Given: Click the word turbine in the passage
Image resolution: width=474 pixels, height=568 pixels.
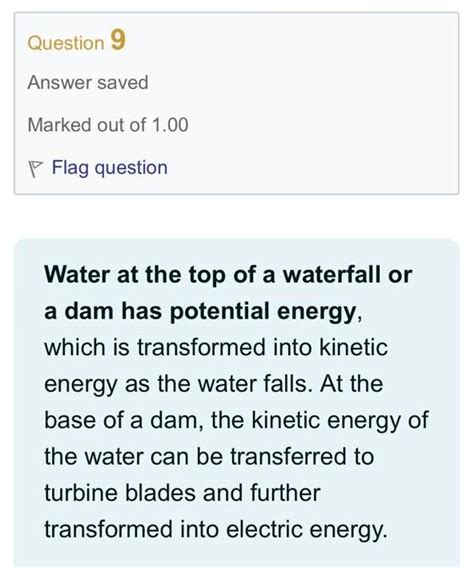Looking at the screenshot, I should tap(81, 493).
